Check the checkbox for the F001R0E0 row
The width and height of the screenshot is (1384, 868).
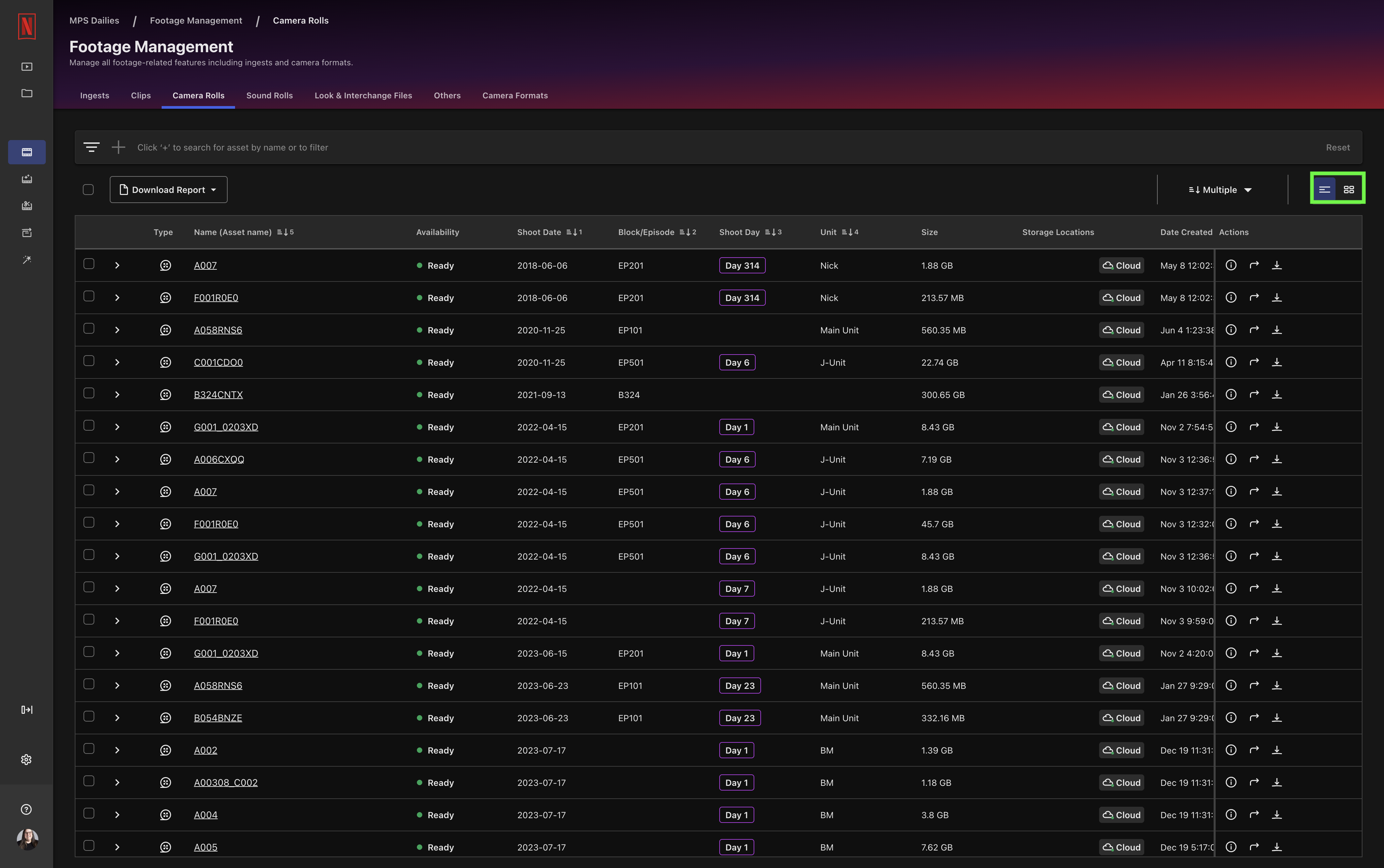tap(89, 296)
